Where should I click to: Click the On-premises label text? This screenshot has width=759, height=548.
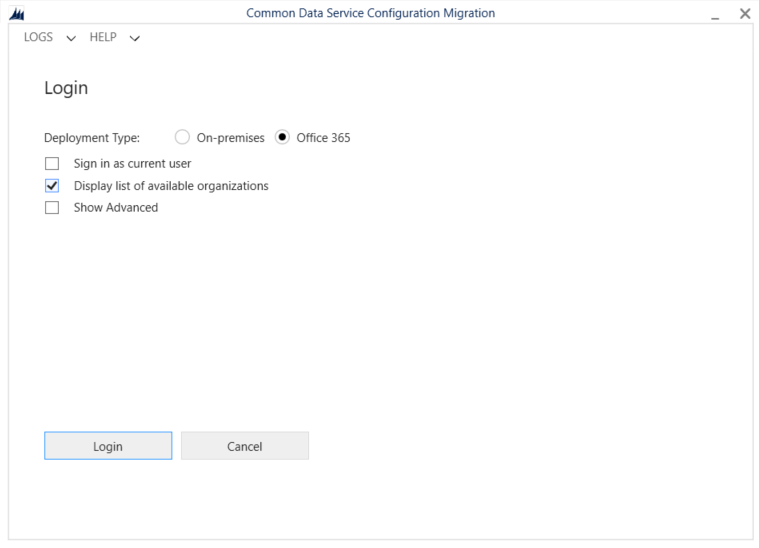[230, 138]
